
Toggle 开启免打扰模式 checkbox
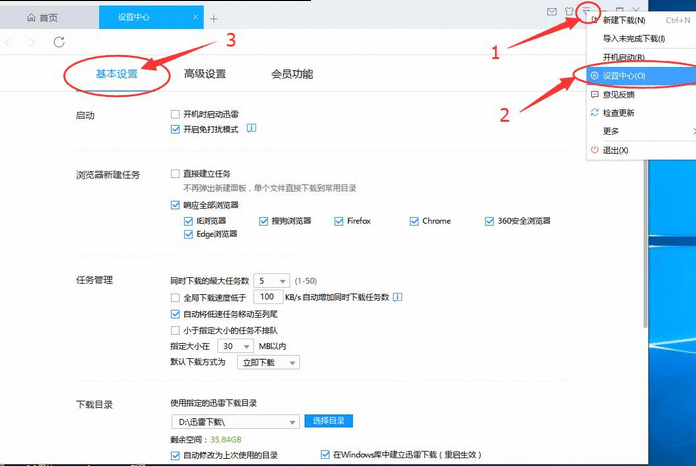tap(175, 130)
